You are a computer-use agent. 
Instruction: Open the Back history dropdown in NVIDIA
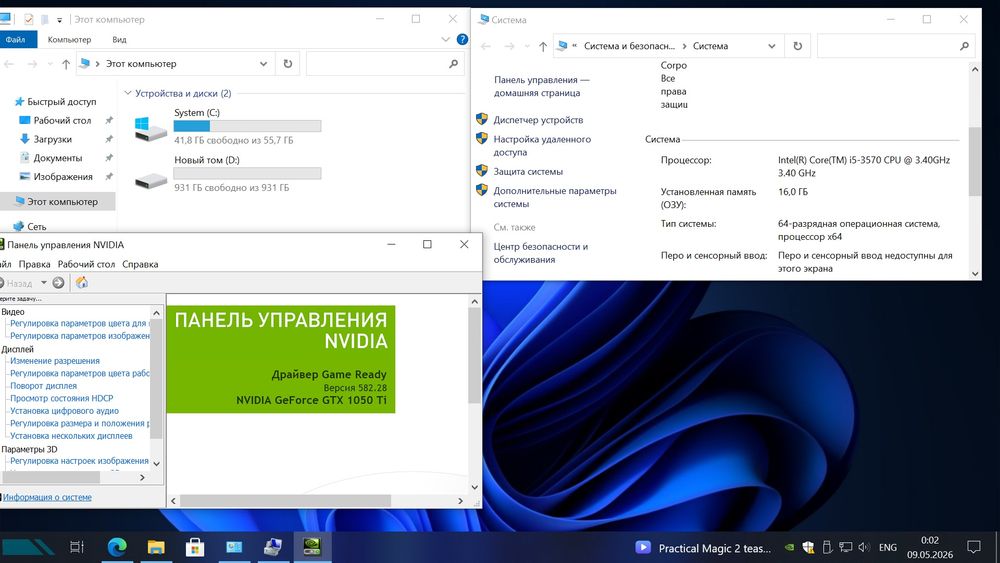[x=44, y=282]
